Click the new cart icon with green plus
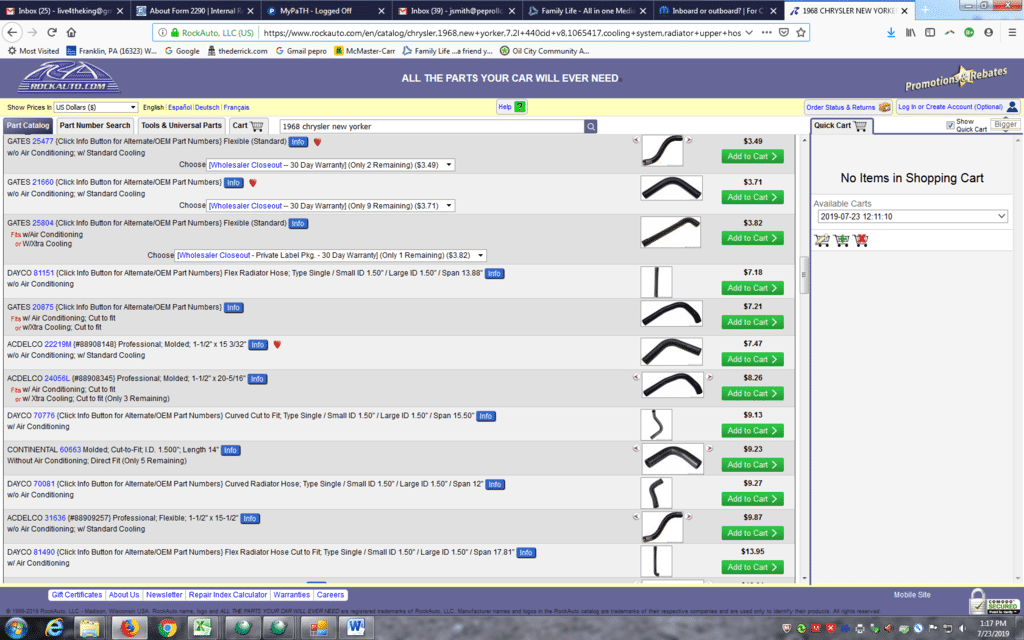1024x640 pixels. tap(841, 240)
